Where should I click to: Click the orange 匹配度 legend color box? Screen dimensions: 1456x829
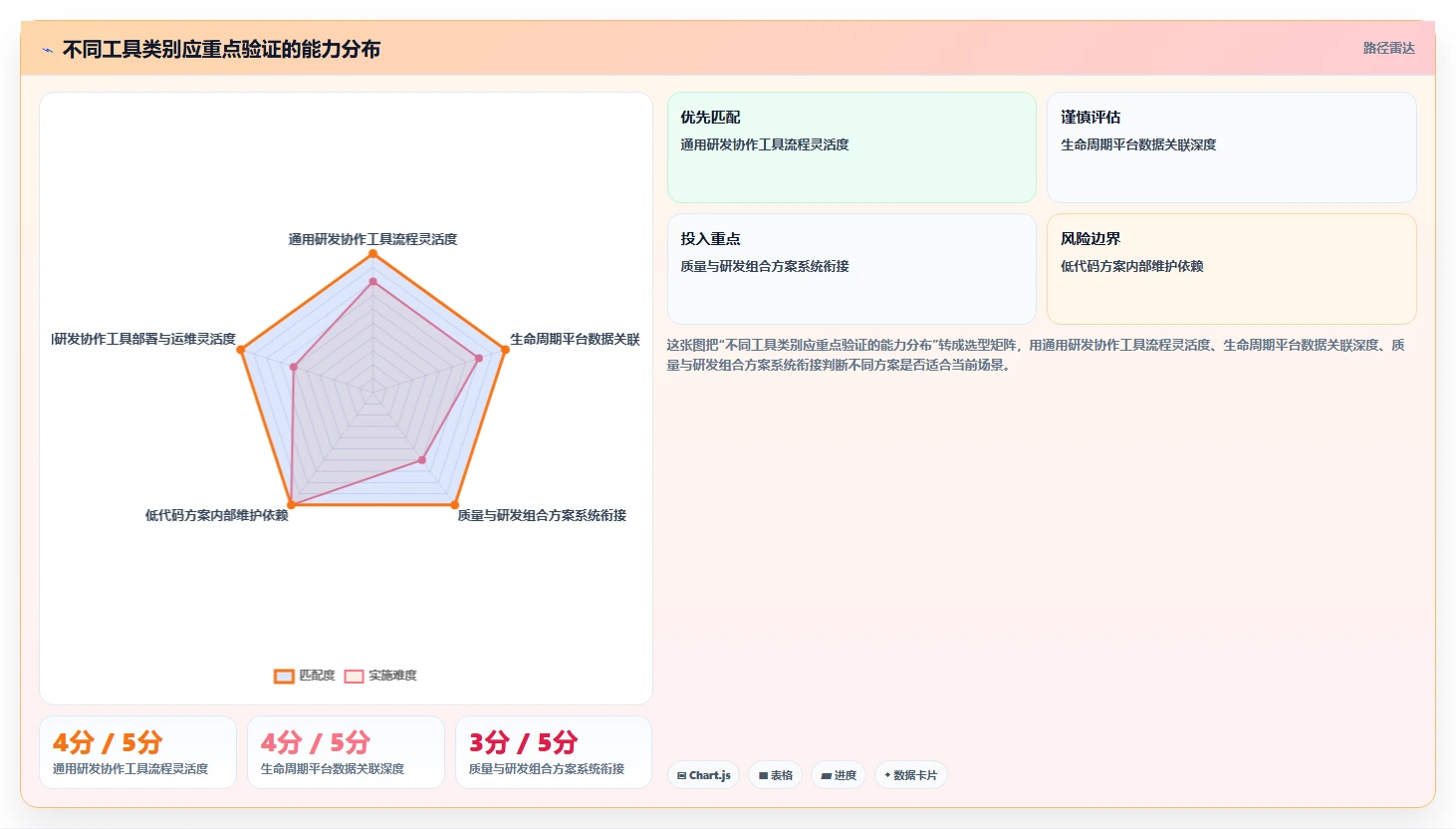(x=284, y=677)
